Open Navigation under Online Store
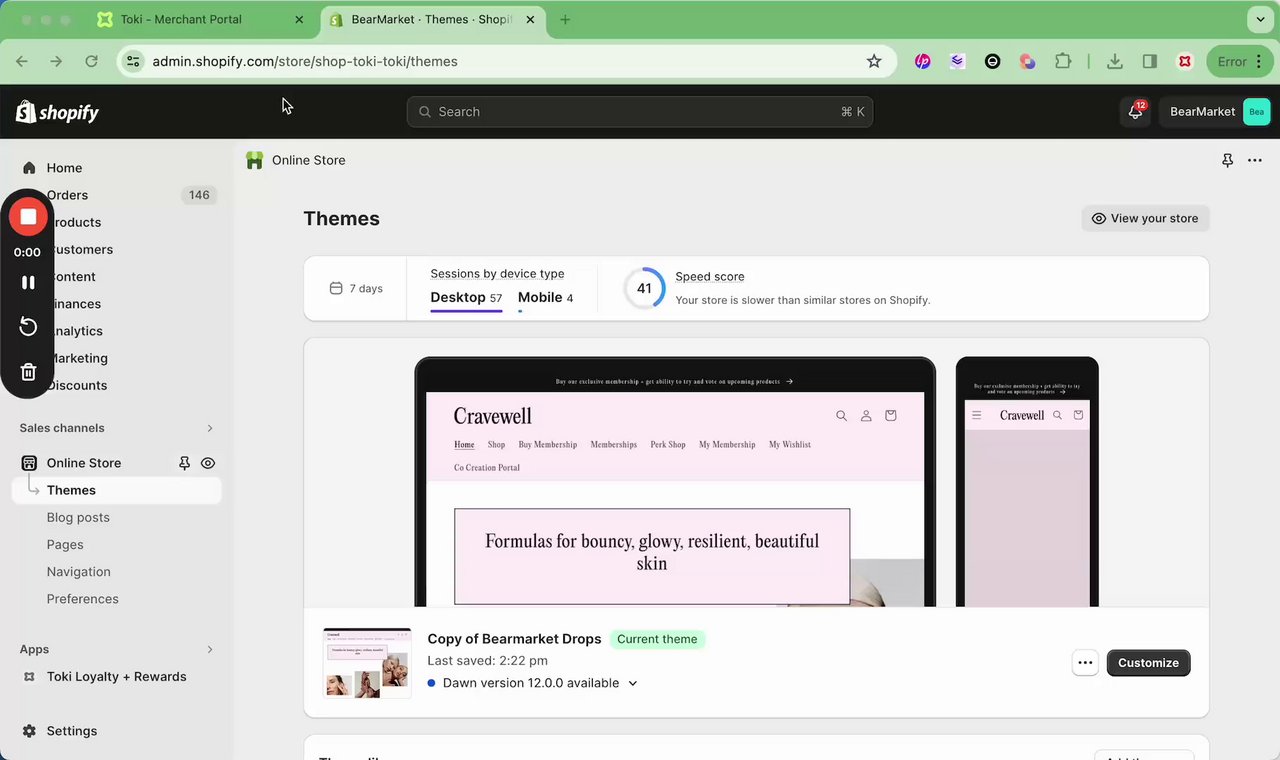The image size is (1280, 760). point(78,572)
